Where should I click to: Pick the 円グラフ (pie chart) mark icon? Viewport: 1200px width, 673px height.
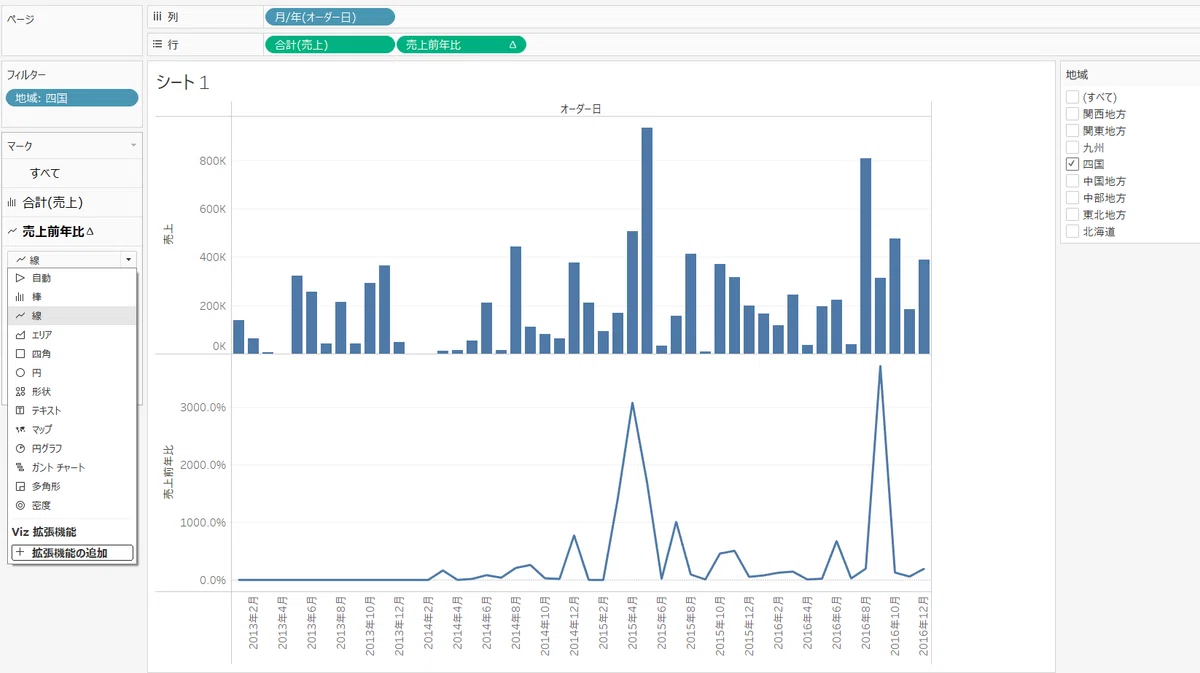point(20,448)
